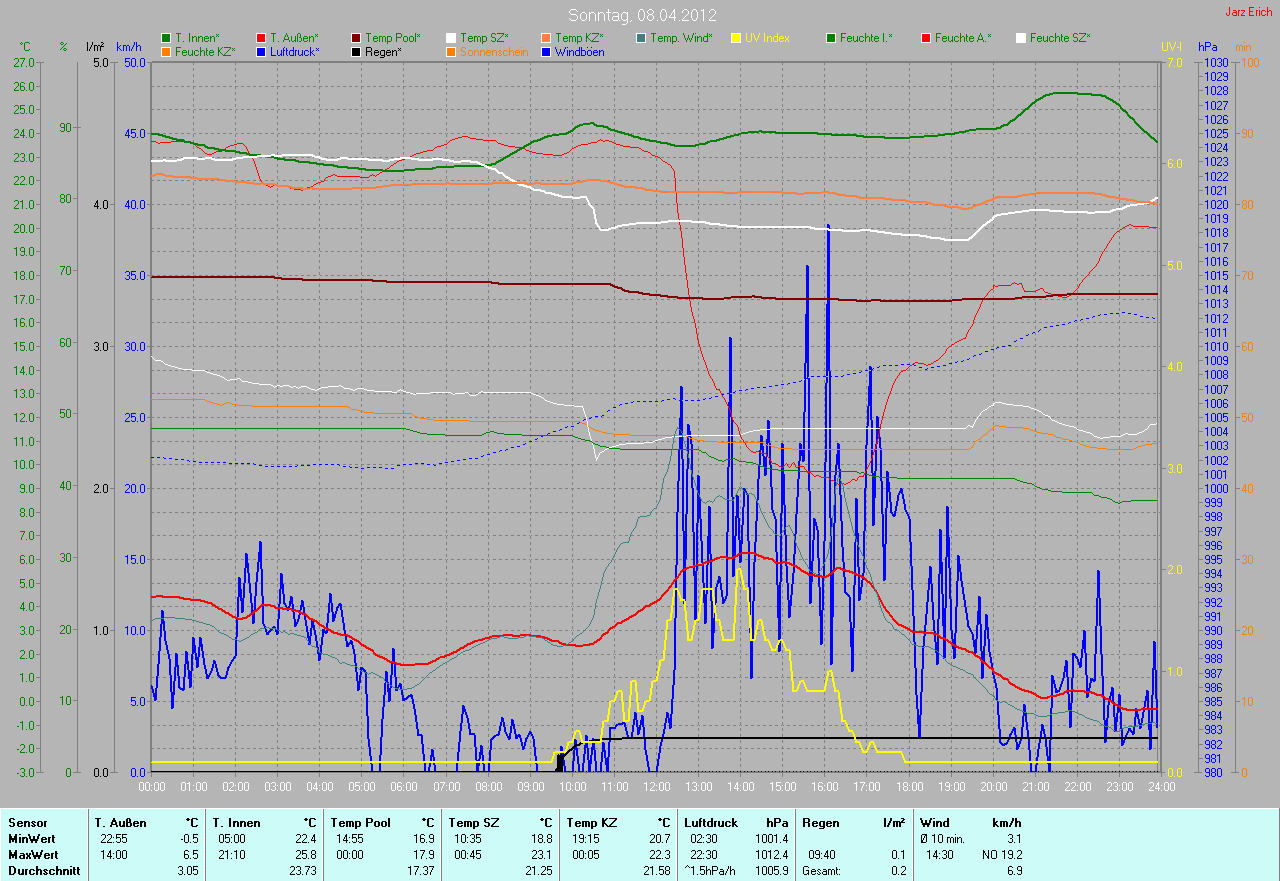This screenshot has height=881, width=1280.
Task: Select the yellow UV Index legend square
Action: pyautogui.click(x=736, y=38)
